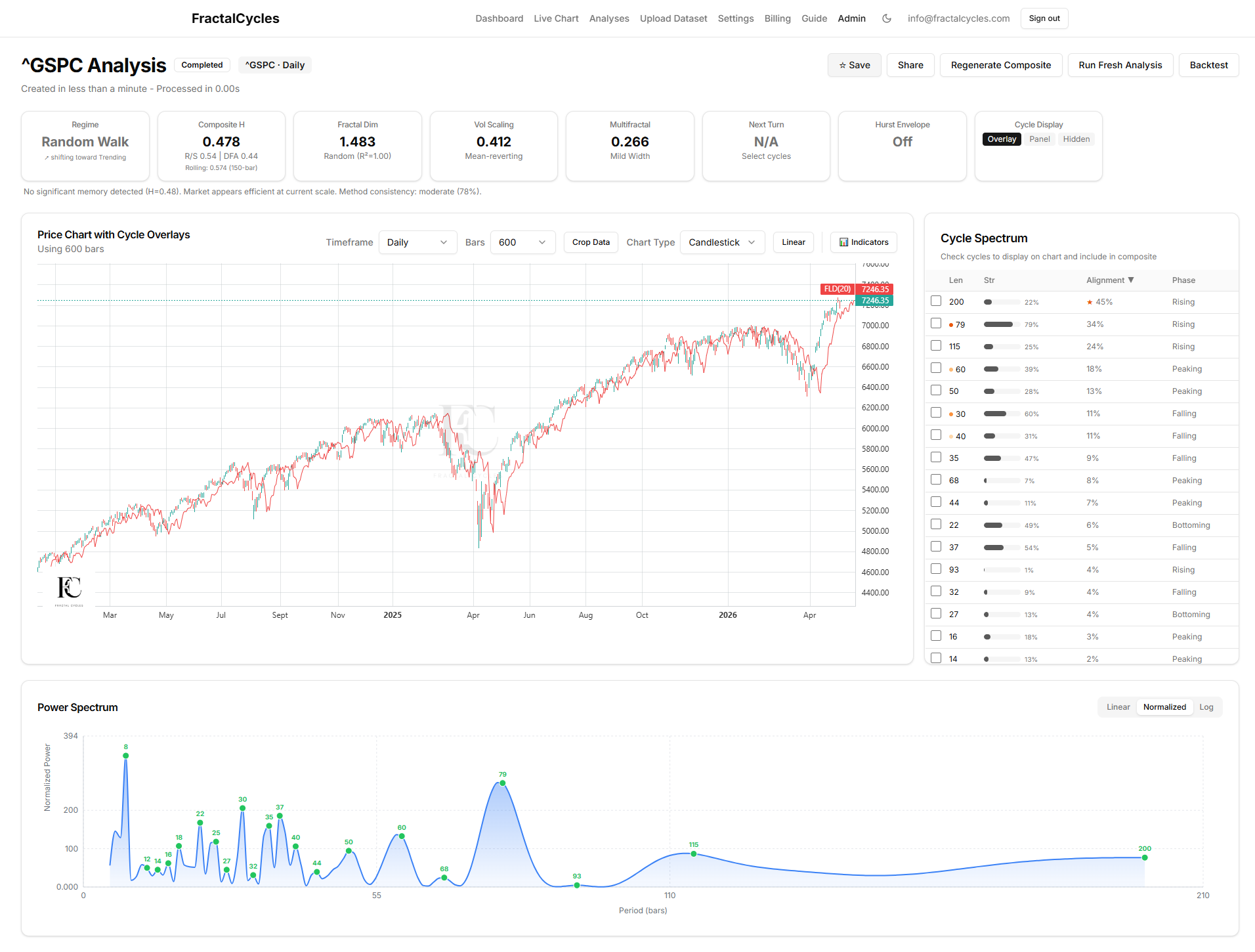Open the Hurst Envelope Off card
The height and width of the screenshot is (952, 1255).
click(902, 146)
